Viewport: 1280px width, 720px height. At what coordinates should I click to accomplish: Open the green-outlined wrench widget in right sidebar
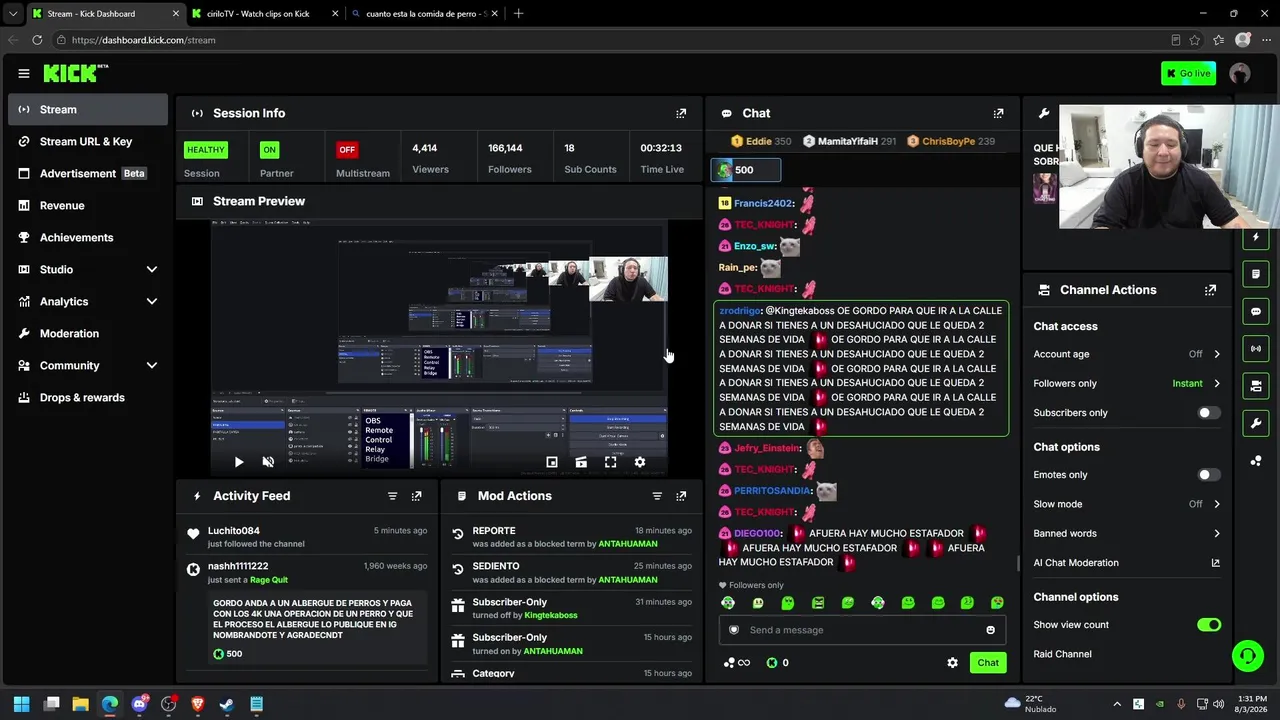pyautogui.click(x=1256, y=423)
